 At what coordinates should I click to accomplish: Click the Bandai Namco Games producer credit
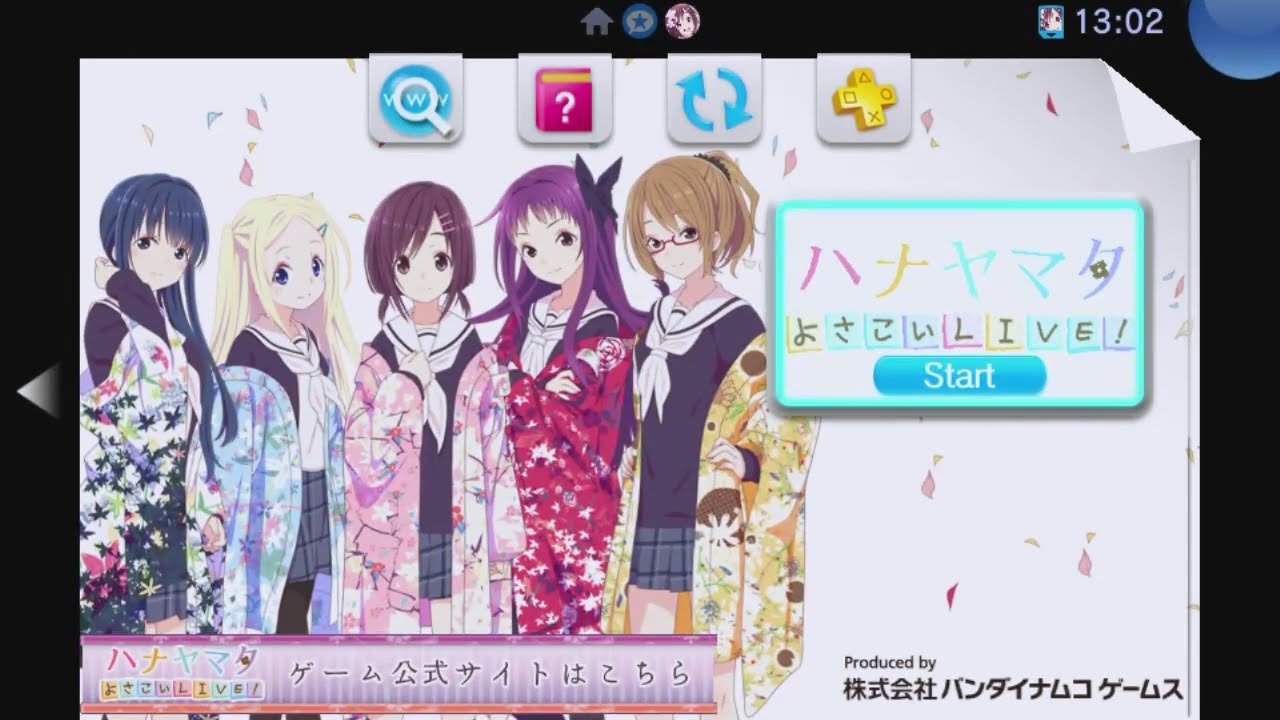pos(1012,680)
